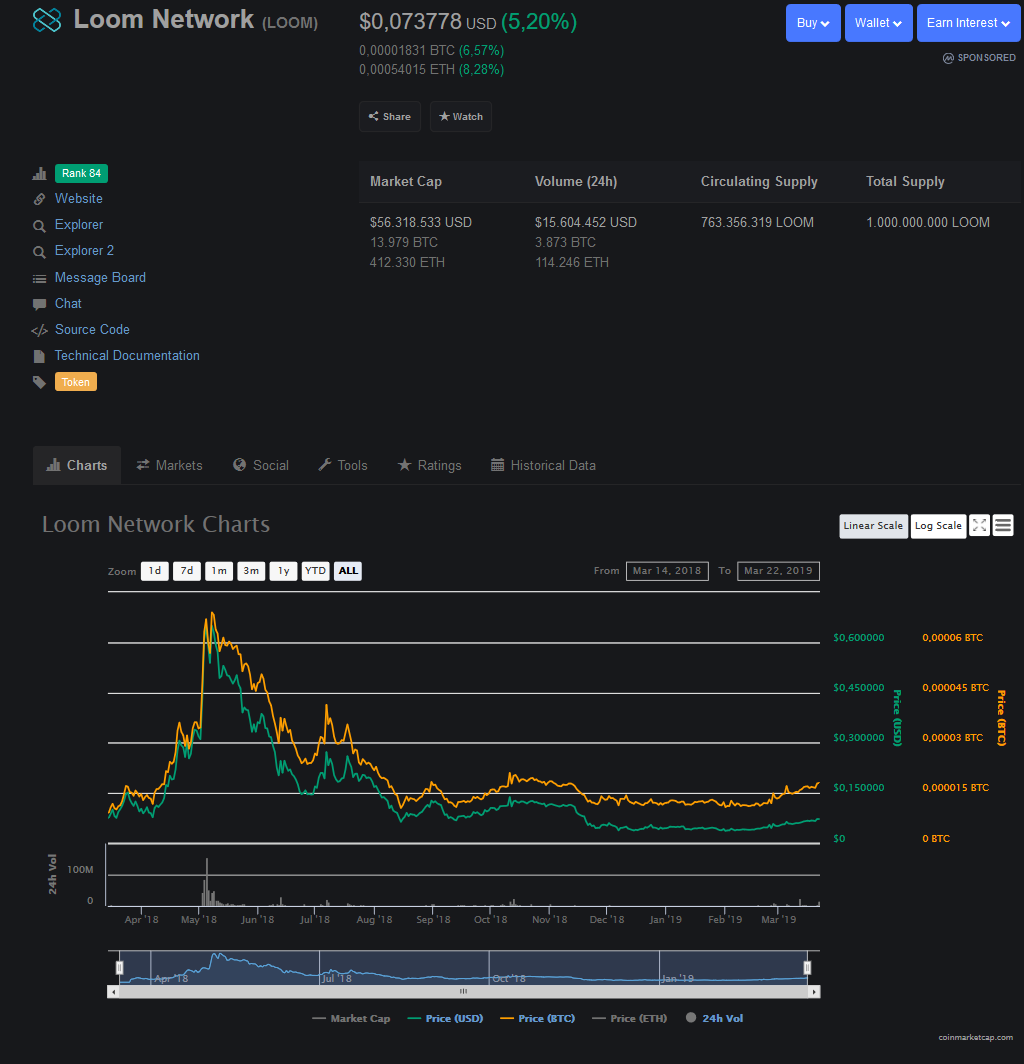The height and width of the screenshot is (1064, 1024).
Task: Switch to the Charts tab
Action: [x=77, y=466]
